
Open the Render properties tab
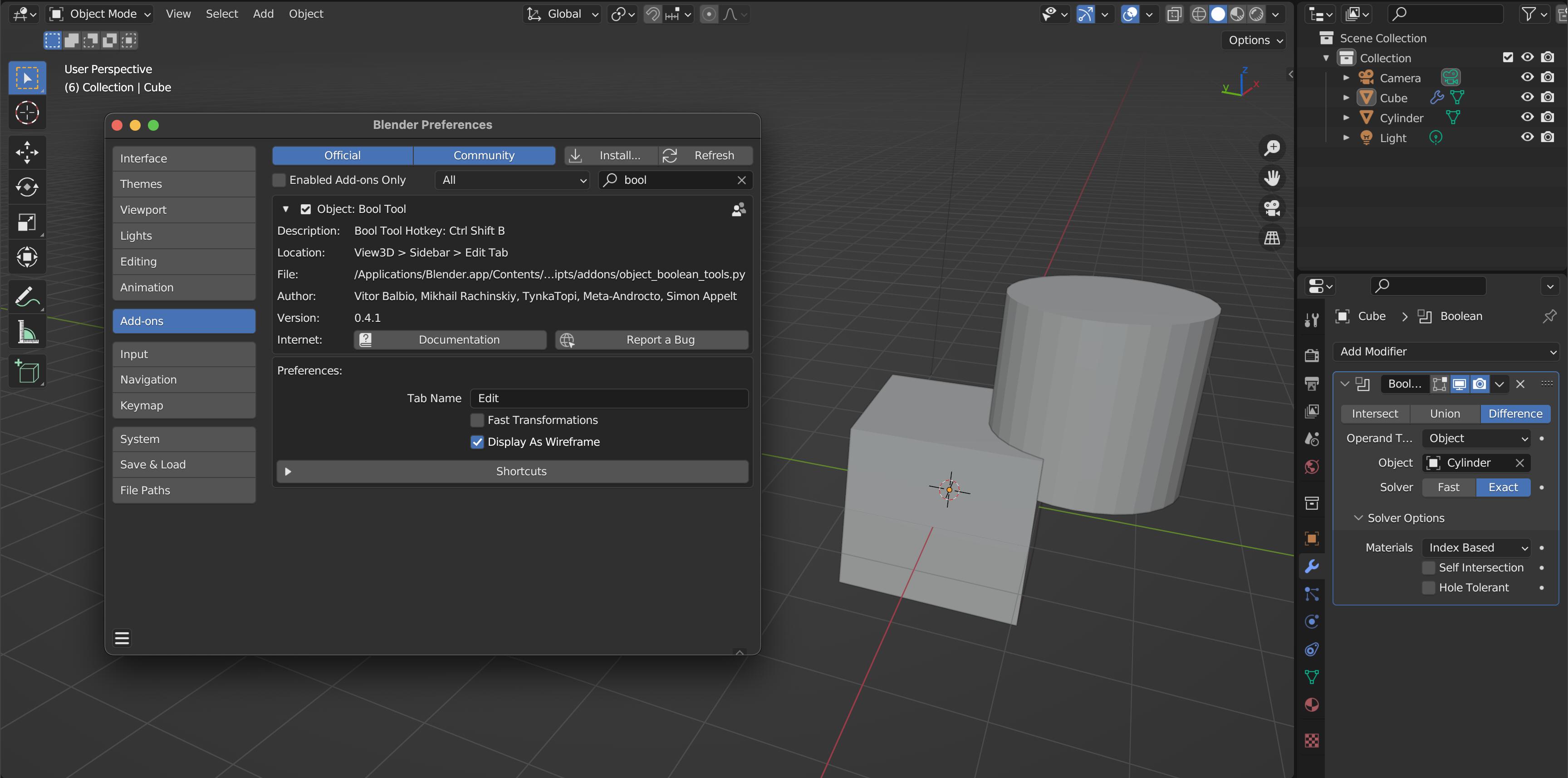[1312, 355]
